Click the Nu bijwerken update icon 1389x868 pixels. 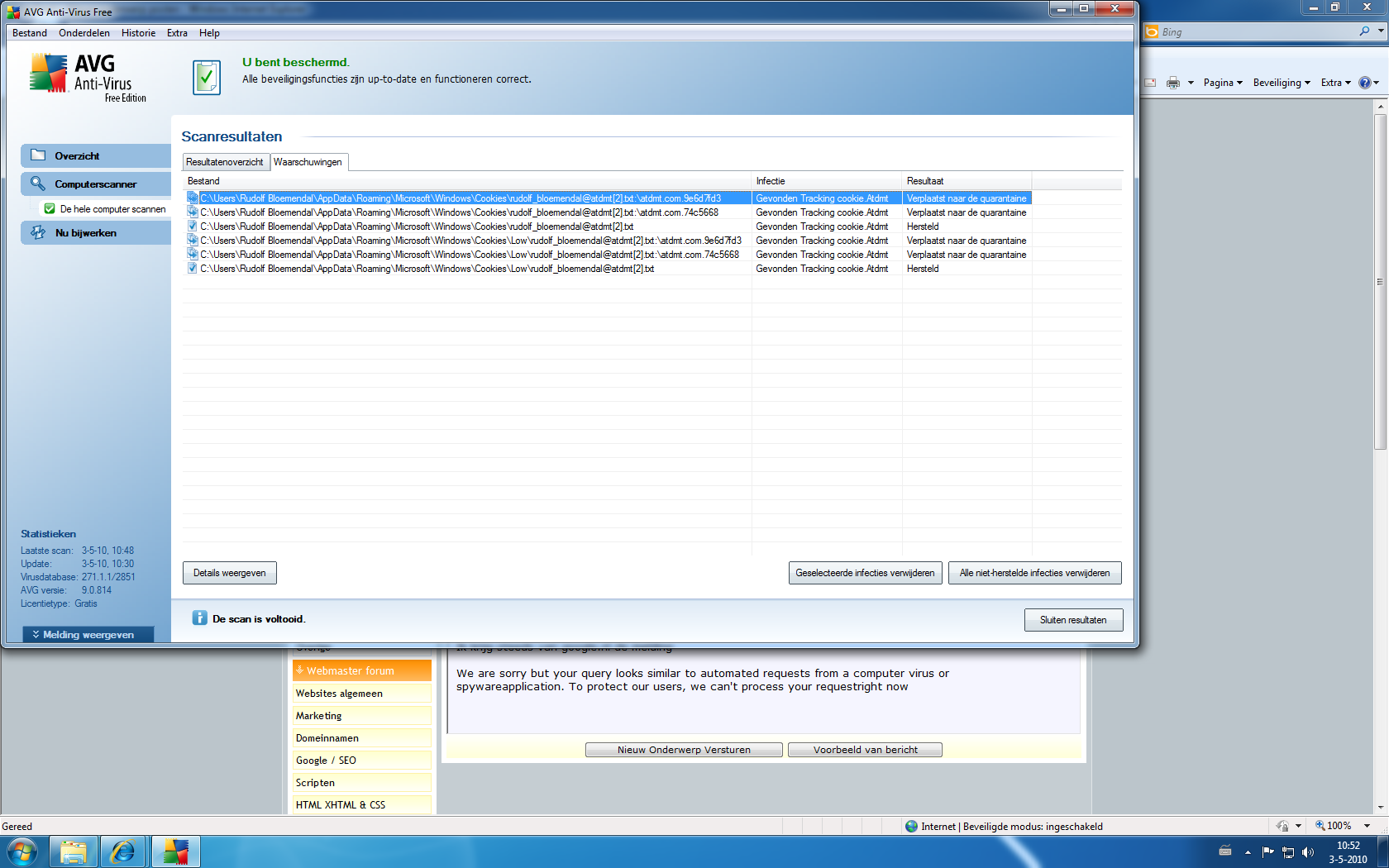[x=38, y=232]
